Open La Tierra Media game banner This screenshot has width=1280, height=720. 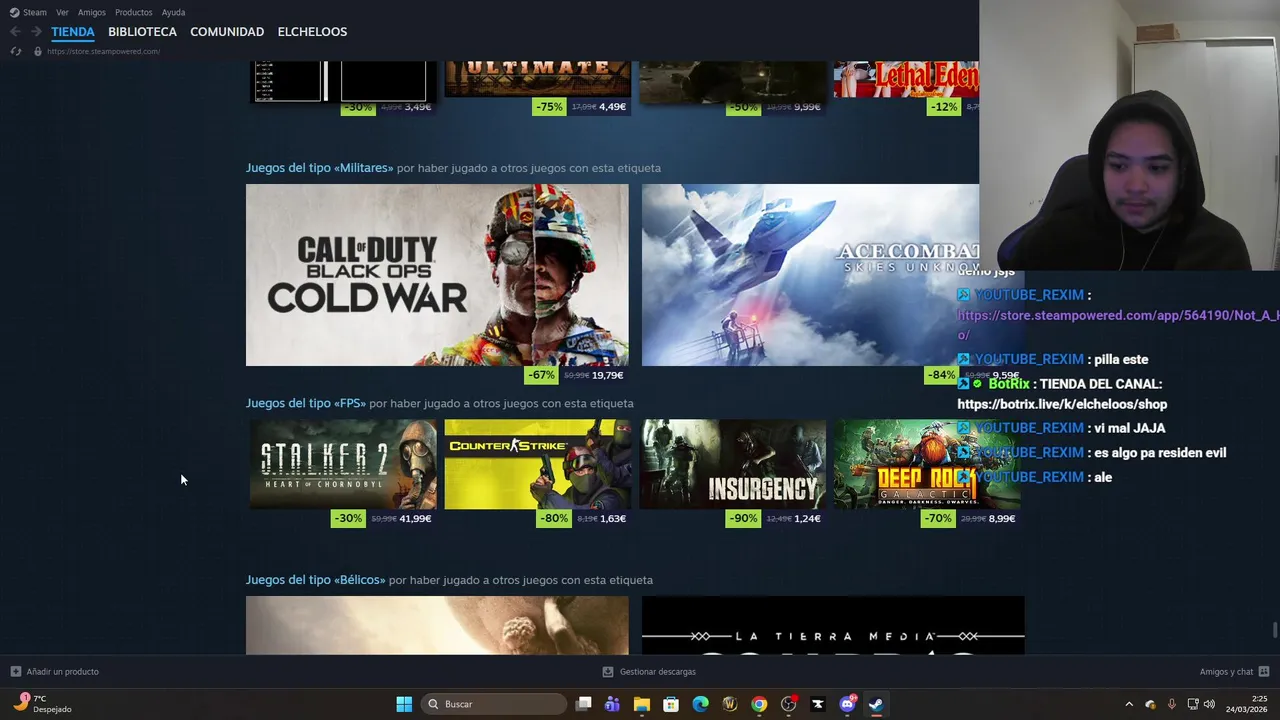833,626
